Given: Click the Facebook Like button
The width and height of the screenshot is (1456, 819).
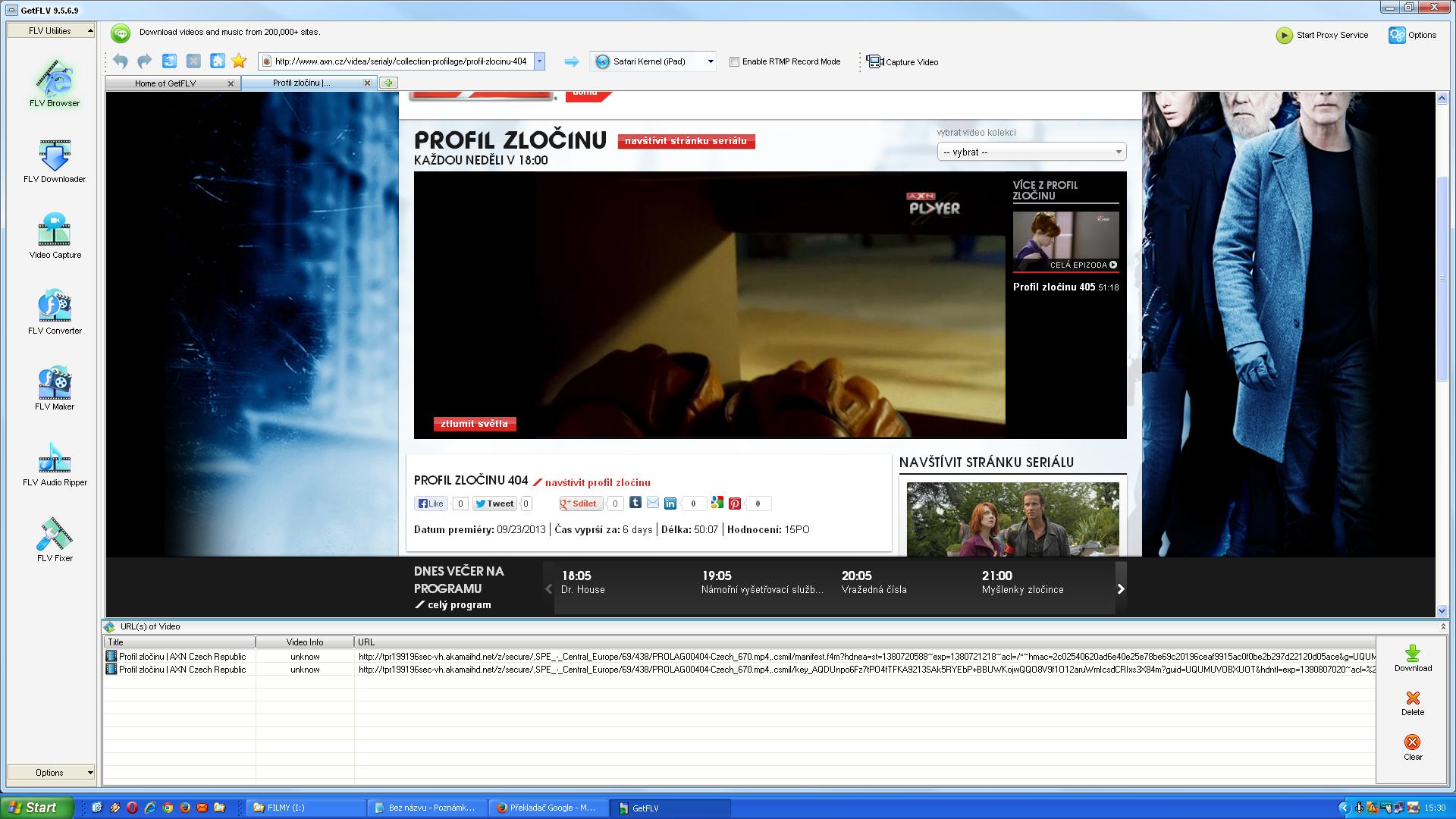Looking at the screenshot, I should tap(431, 504).
